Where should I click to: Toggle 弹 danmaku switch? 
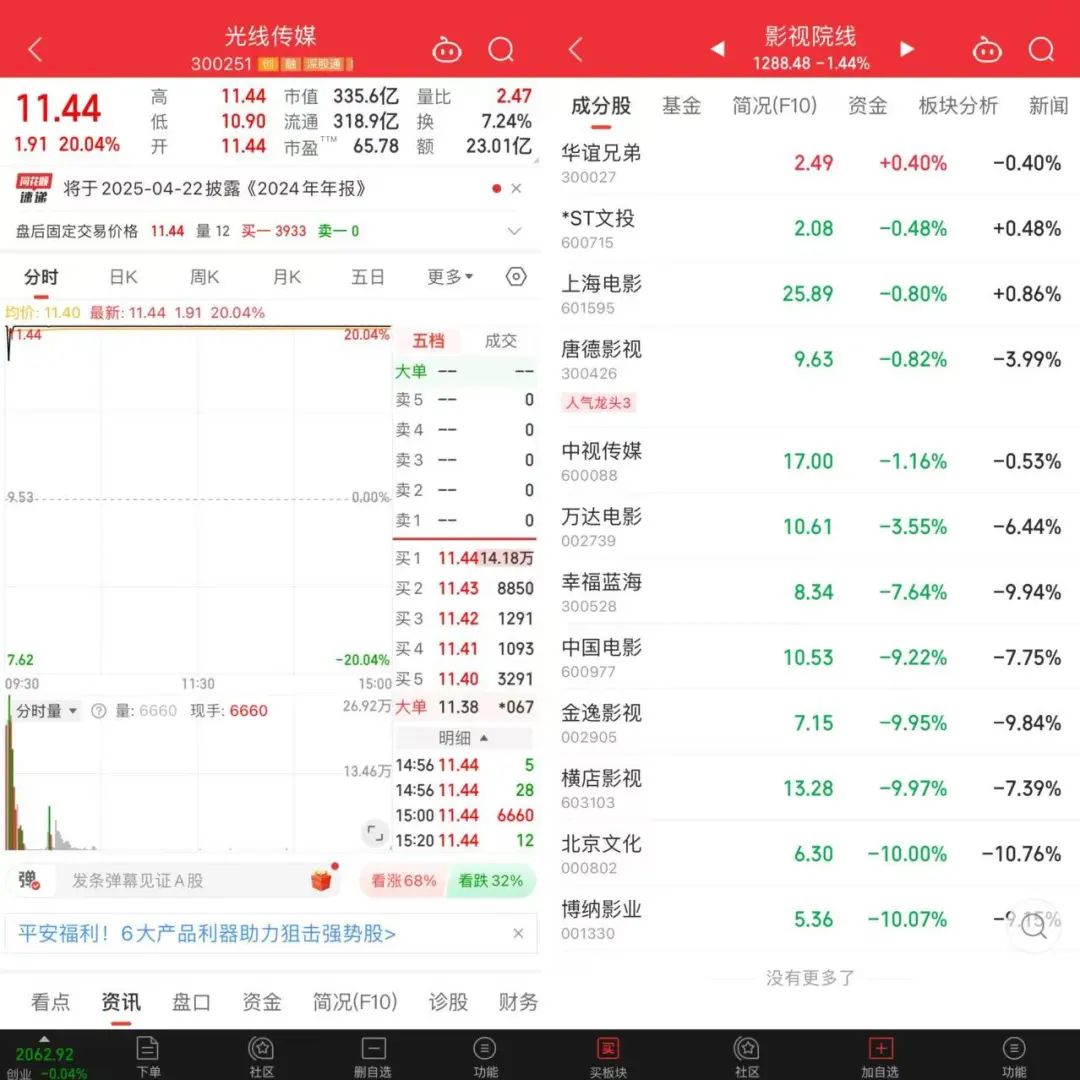(x=28, y=880)
